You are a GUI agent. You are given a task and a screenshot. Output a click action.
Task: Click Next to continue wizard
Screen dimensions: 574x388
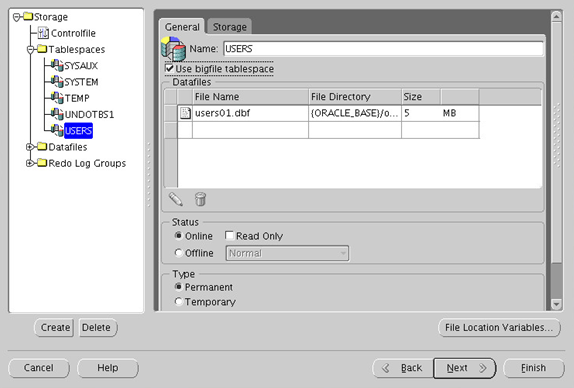465,368
